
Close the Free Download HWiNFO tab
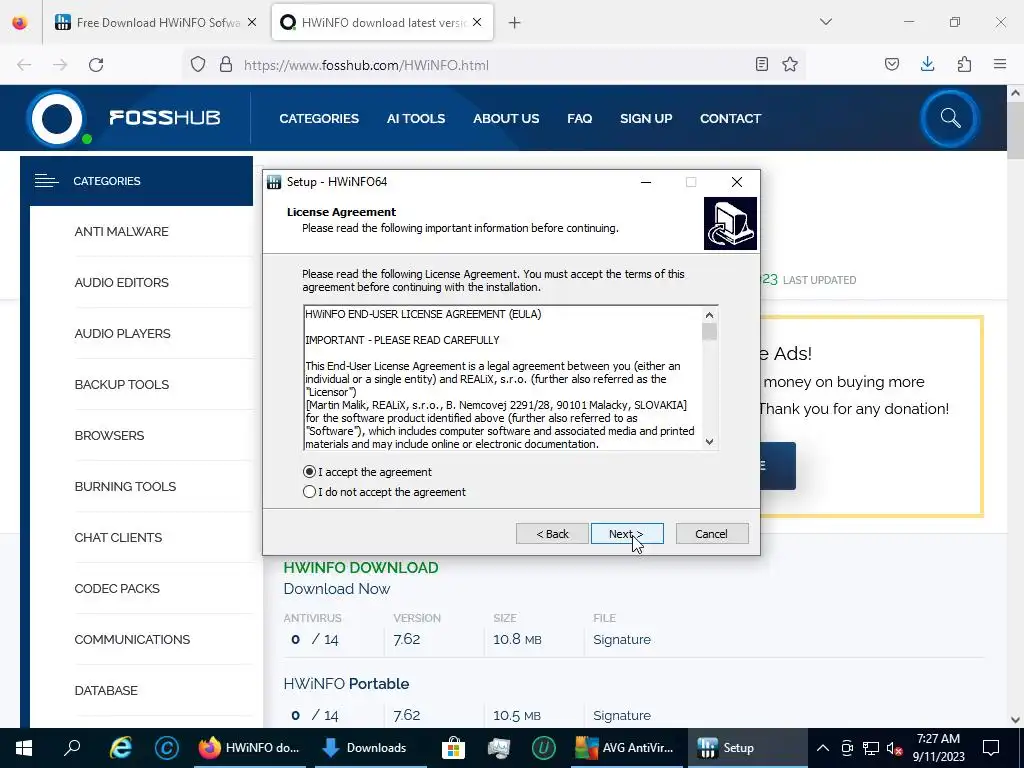pyautogui.click(x=252, y=22)
